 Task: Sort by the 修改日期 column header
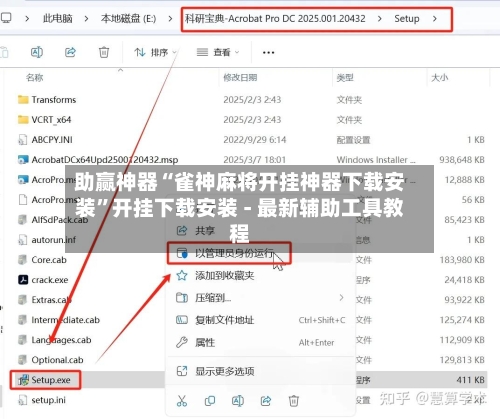(240, 78)
